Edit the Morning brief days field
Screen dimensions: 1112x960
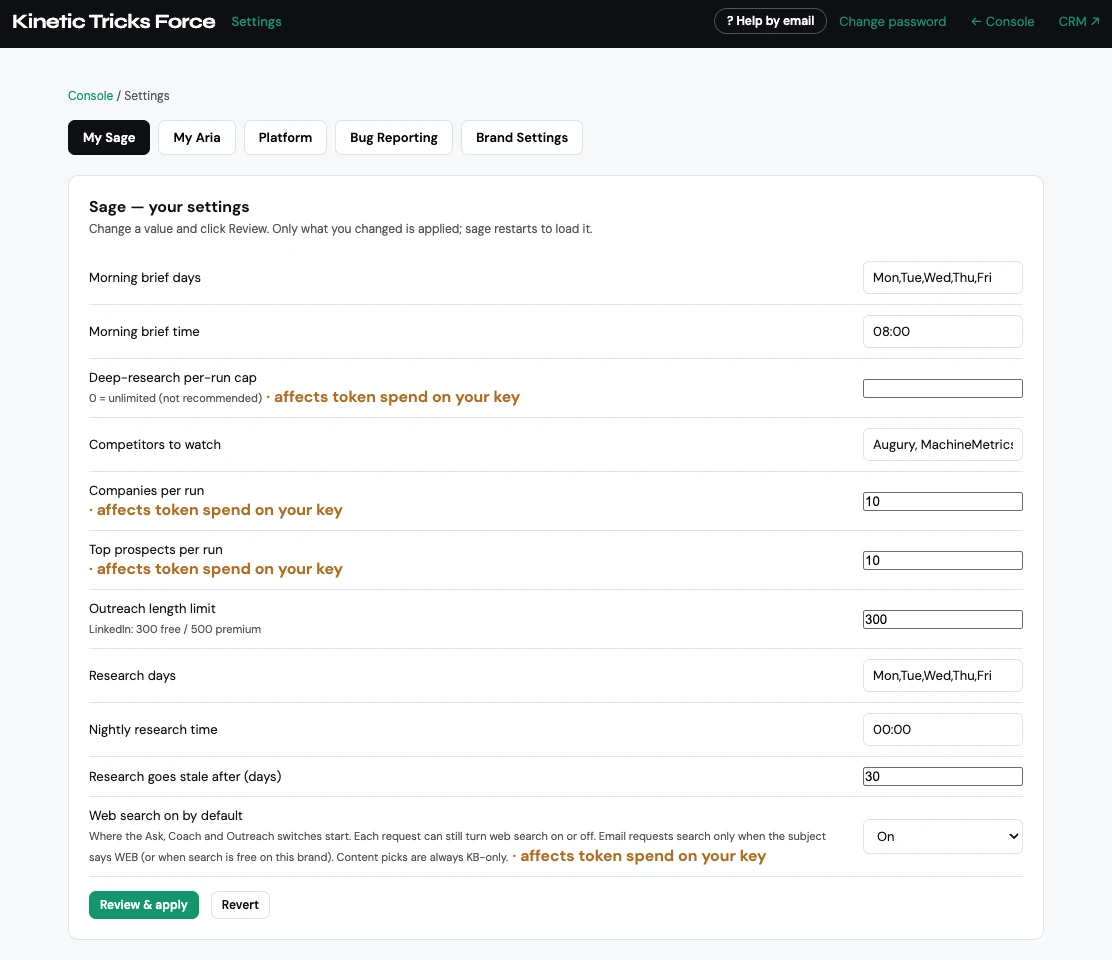tap(943, 278)
